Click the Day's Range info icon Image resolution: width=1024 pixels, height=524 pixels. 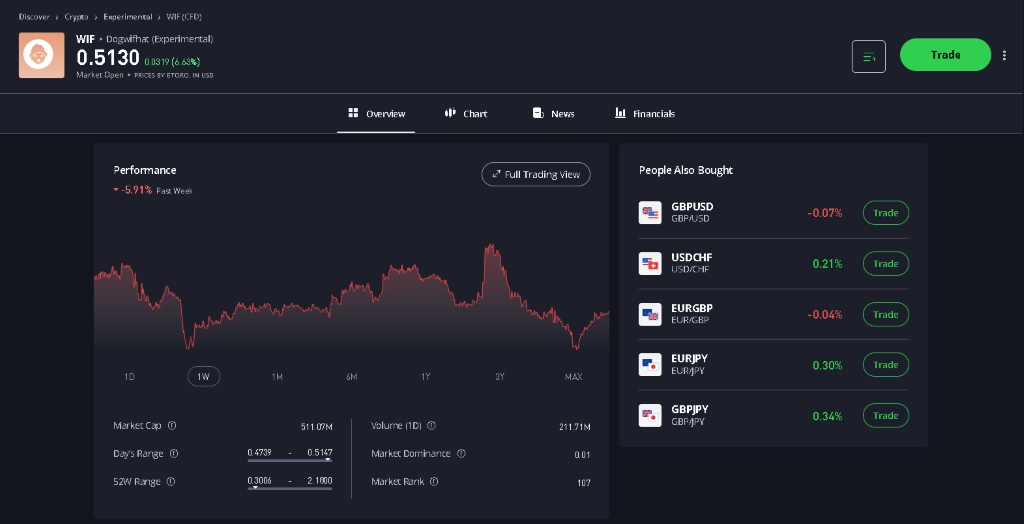click(x=174, y=454)
